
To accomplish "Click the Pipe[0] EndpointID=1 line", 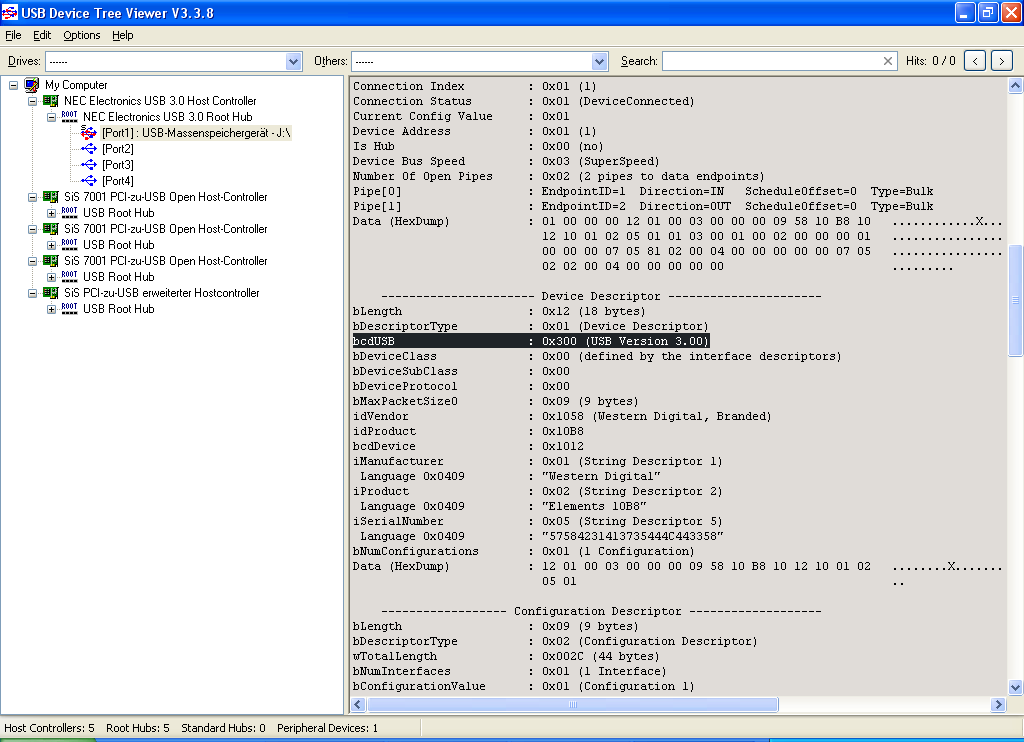I will (643, 191).
